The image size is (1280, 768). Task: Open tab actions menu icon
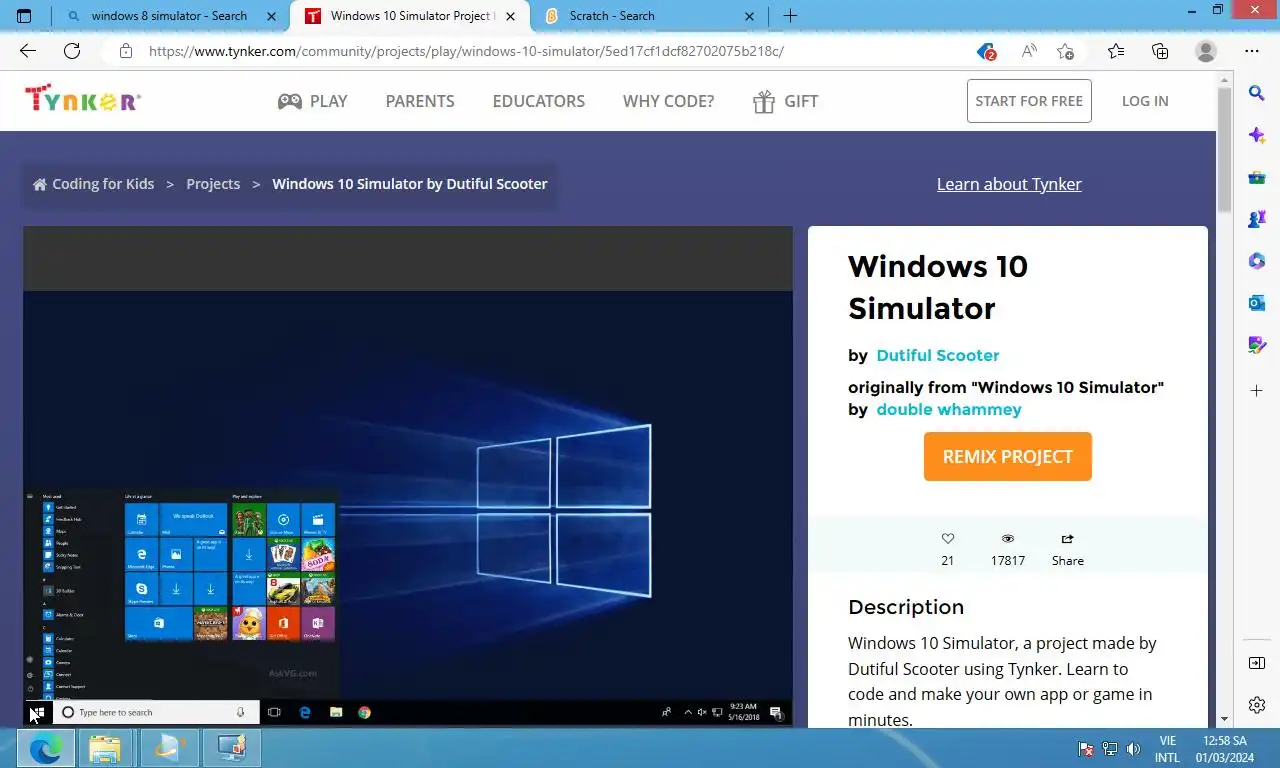[x=24, y=16]
